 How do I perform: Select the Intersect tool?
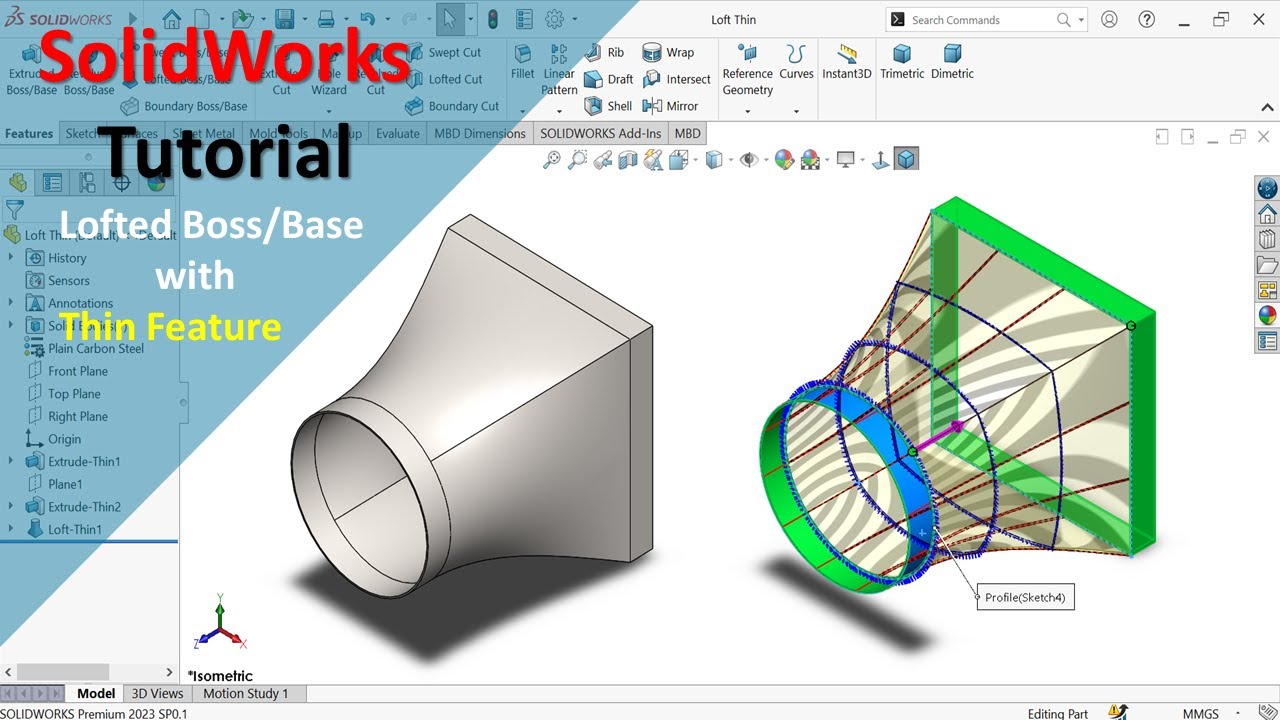tap(677, 79)
